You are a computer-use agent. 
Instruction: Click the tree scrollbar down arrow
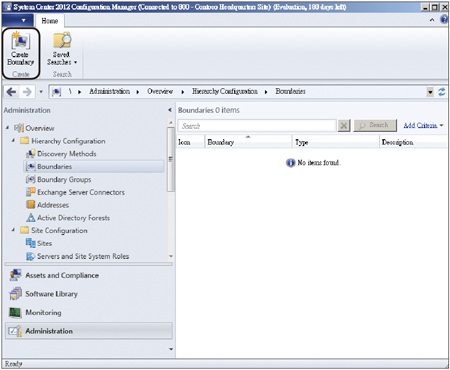click(x=171, y=256)
